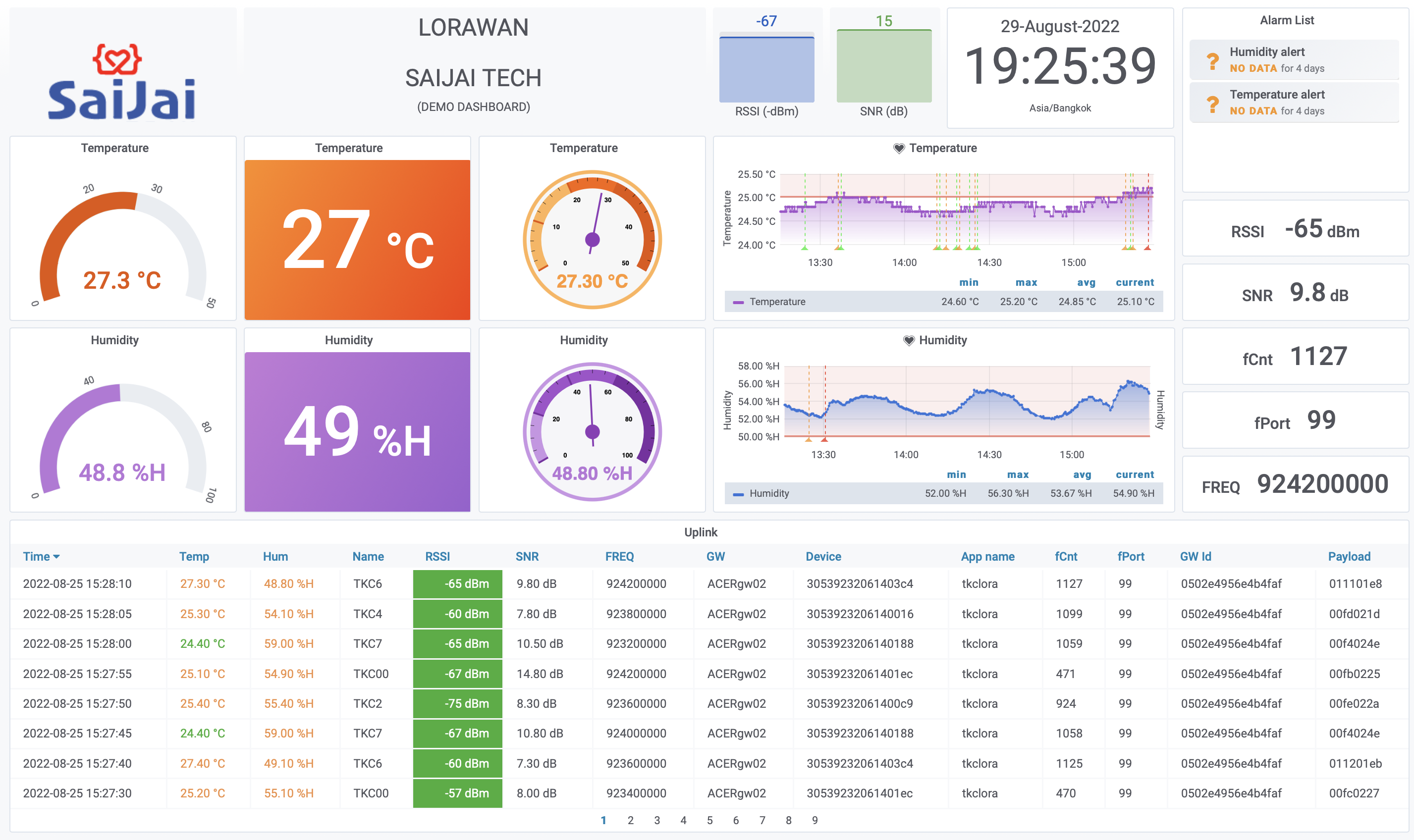Click the Humidity alert question mark icon
1414x840 pixels.
[1212, 60]
